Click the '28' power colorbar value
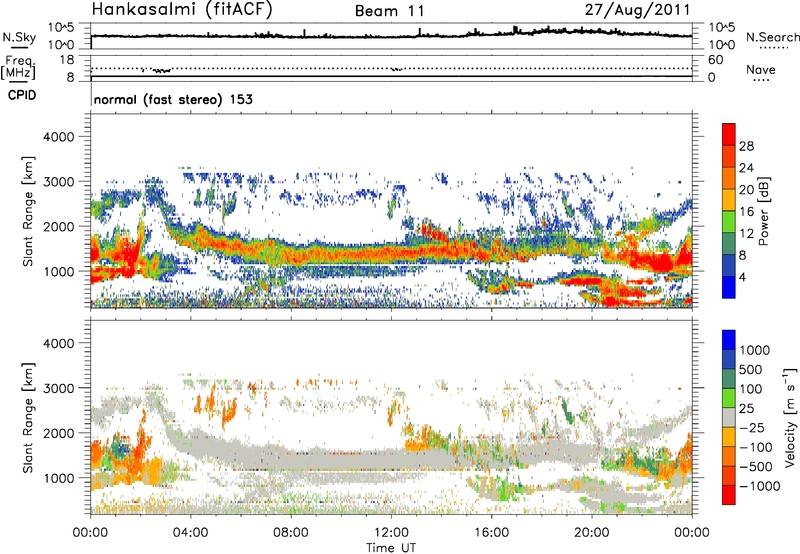Screen dimensions: 800x554 (x=746, y=146)
